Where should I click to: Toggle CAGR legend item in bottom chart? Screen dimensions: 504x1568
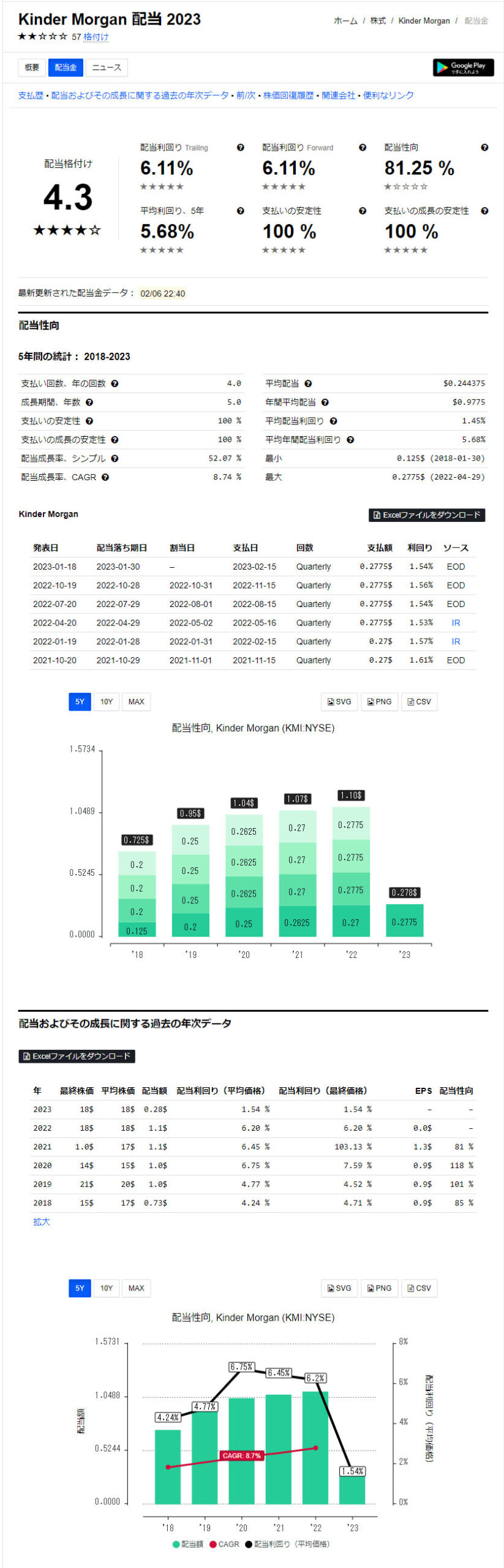224,1545
